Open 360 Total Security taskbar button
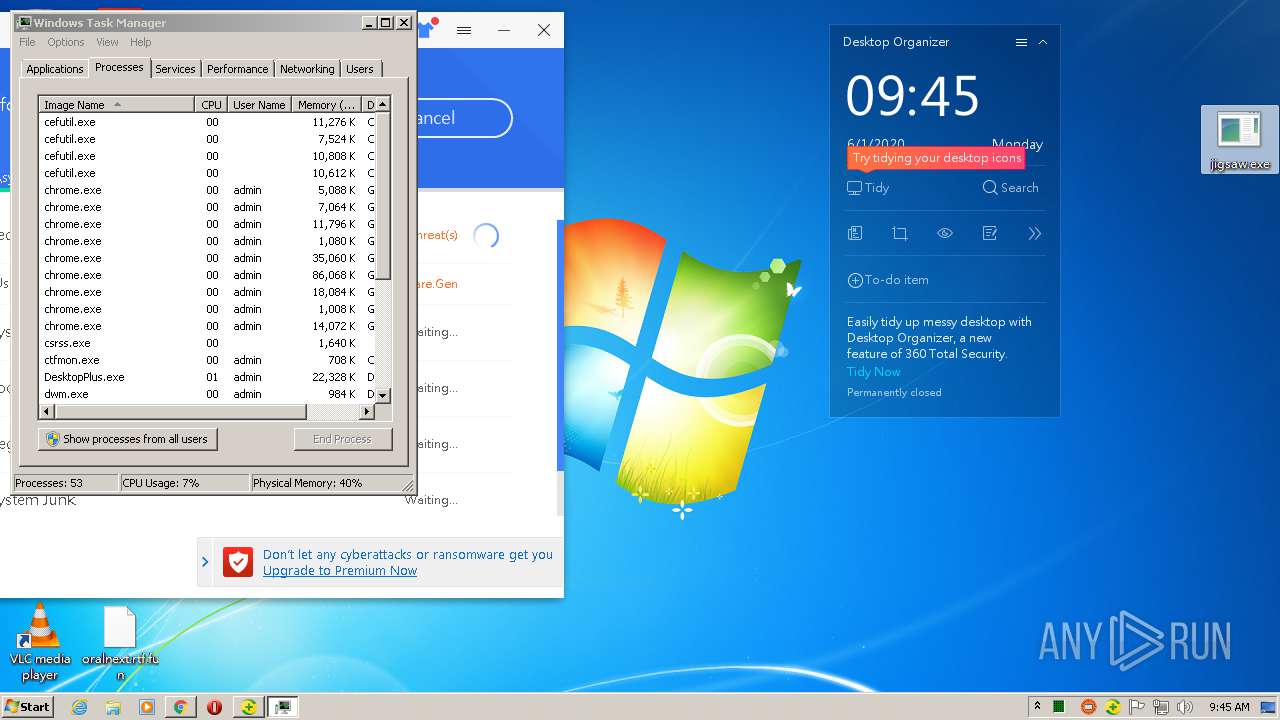Screen dimensions: 1280x720 pyautogui.click(x=248, y=707)
